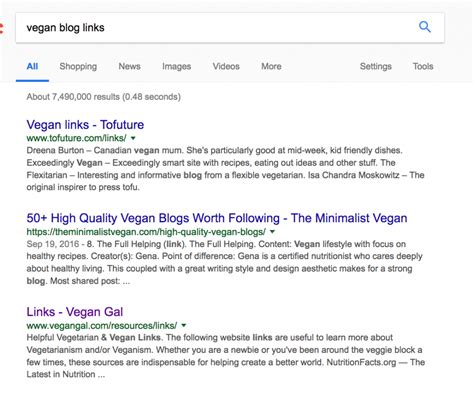474x394 pixels.
Task: Open the Vegan links - Tofuture result
Action: click(x=85, y=125)
